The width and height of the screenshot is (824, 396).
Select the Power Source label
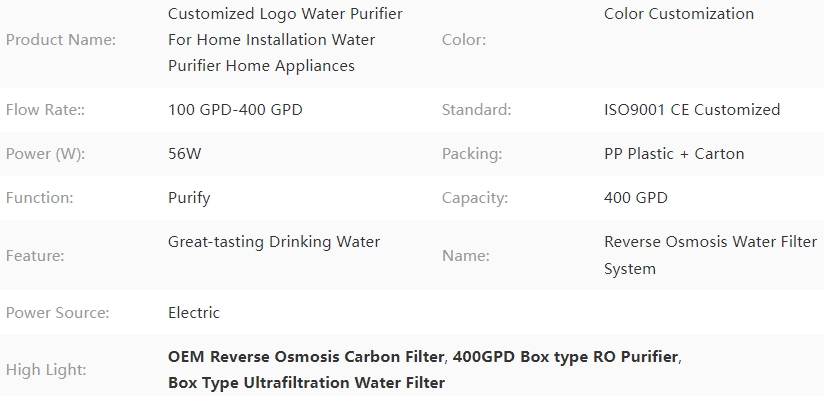tap(57, 313)
